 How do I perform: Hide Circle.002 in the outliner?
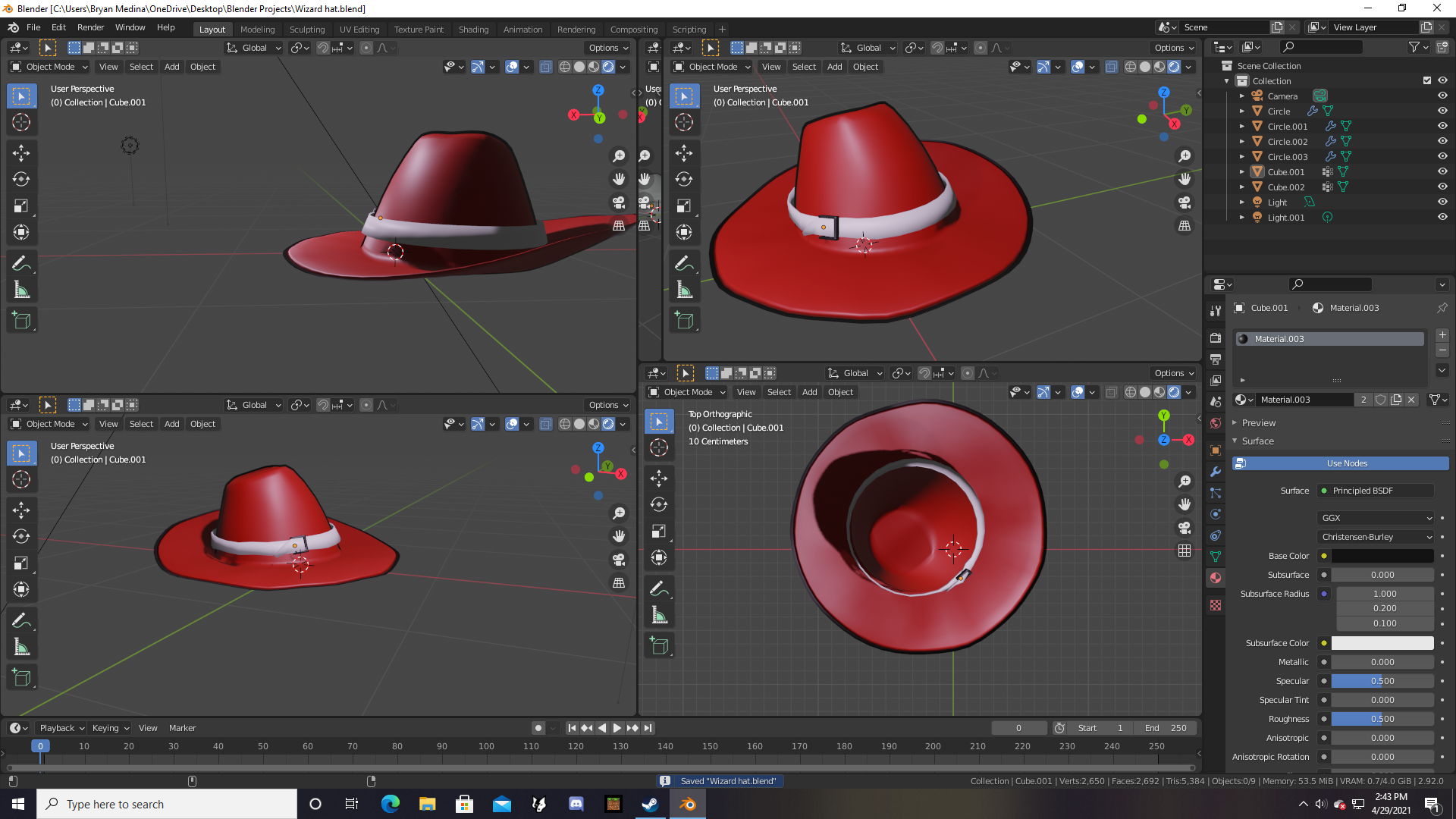tap(1442, 141)
